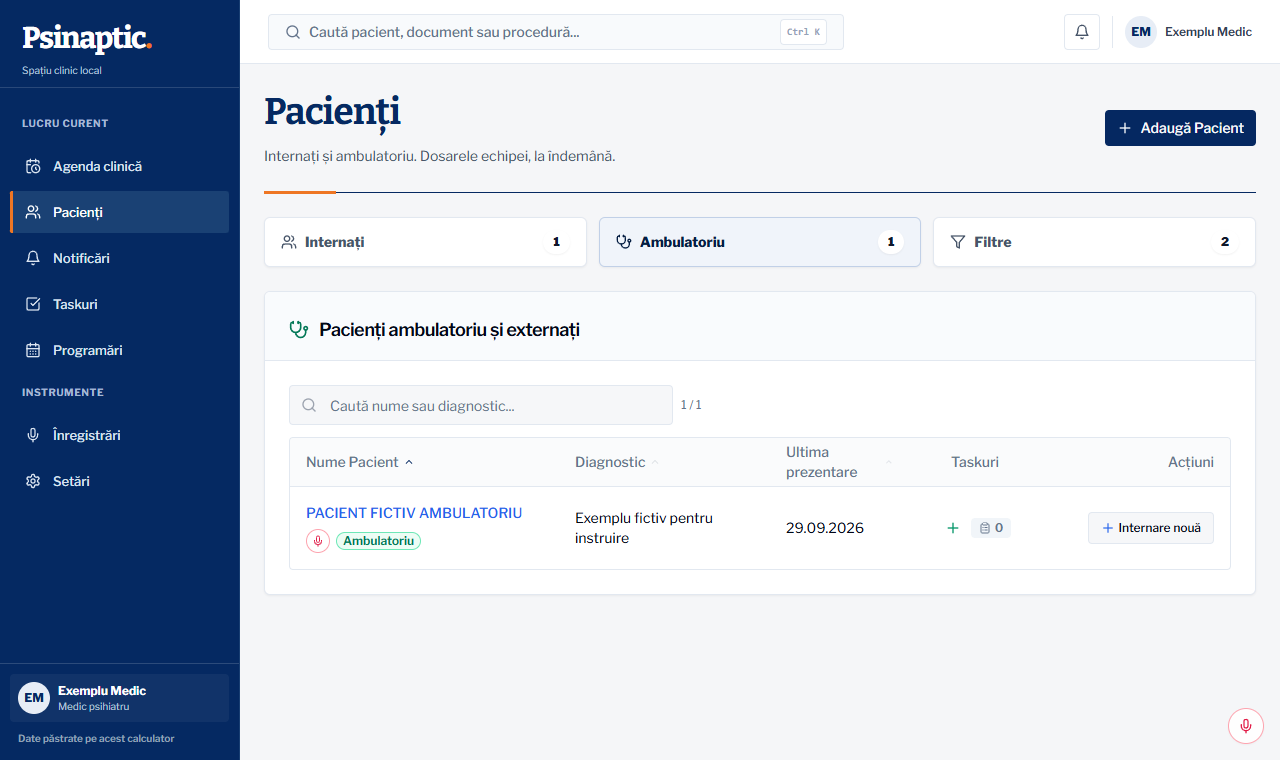Click the green Ambulatoriu status badge
Viewport: 1280px width, 760px height.
pos(379,541)
